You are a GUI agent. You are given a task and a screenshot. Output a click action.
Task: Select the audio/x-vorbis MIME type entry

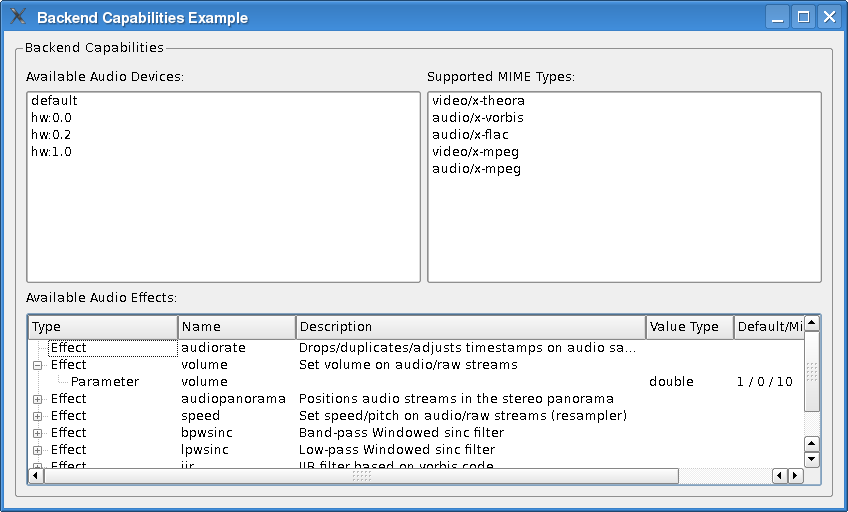click(x=477, y=118)
